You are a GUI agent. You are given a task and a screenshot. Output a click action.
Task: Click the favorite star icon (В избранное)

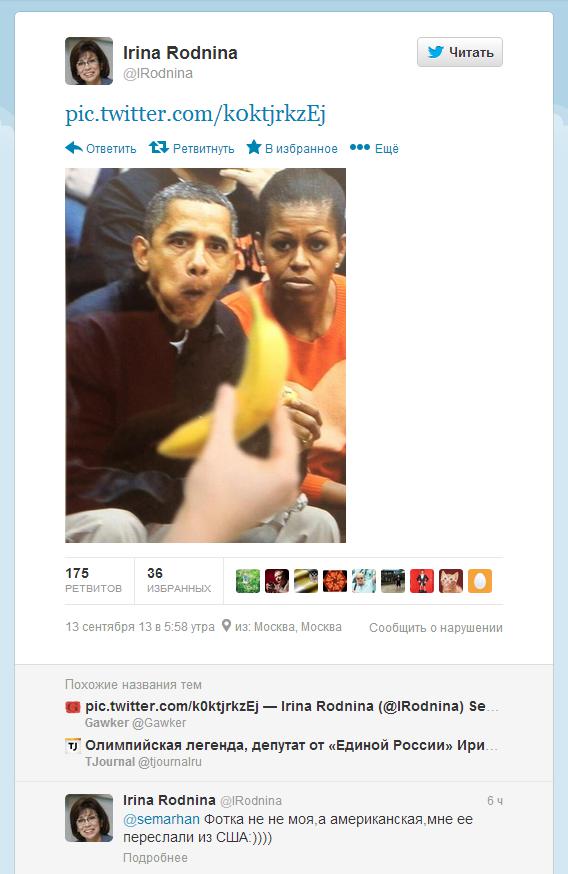pyautogui.click(x=254, y=147)
